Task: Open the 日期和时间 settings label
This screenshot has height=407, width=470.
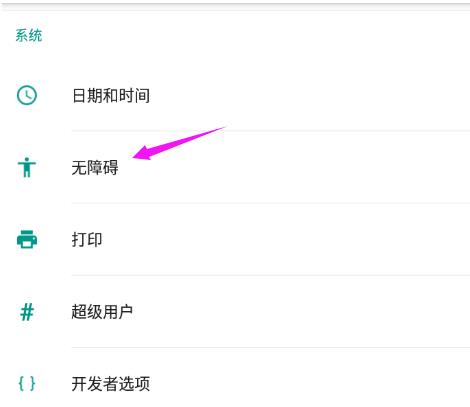Action: pos(111,96)
